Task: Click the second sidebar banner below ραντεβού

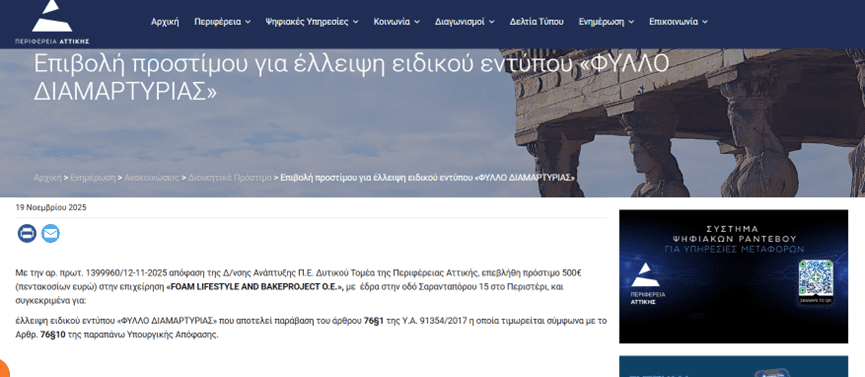Action: 733,367
